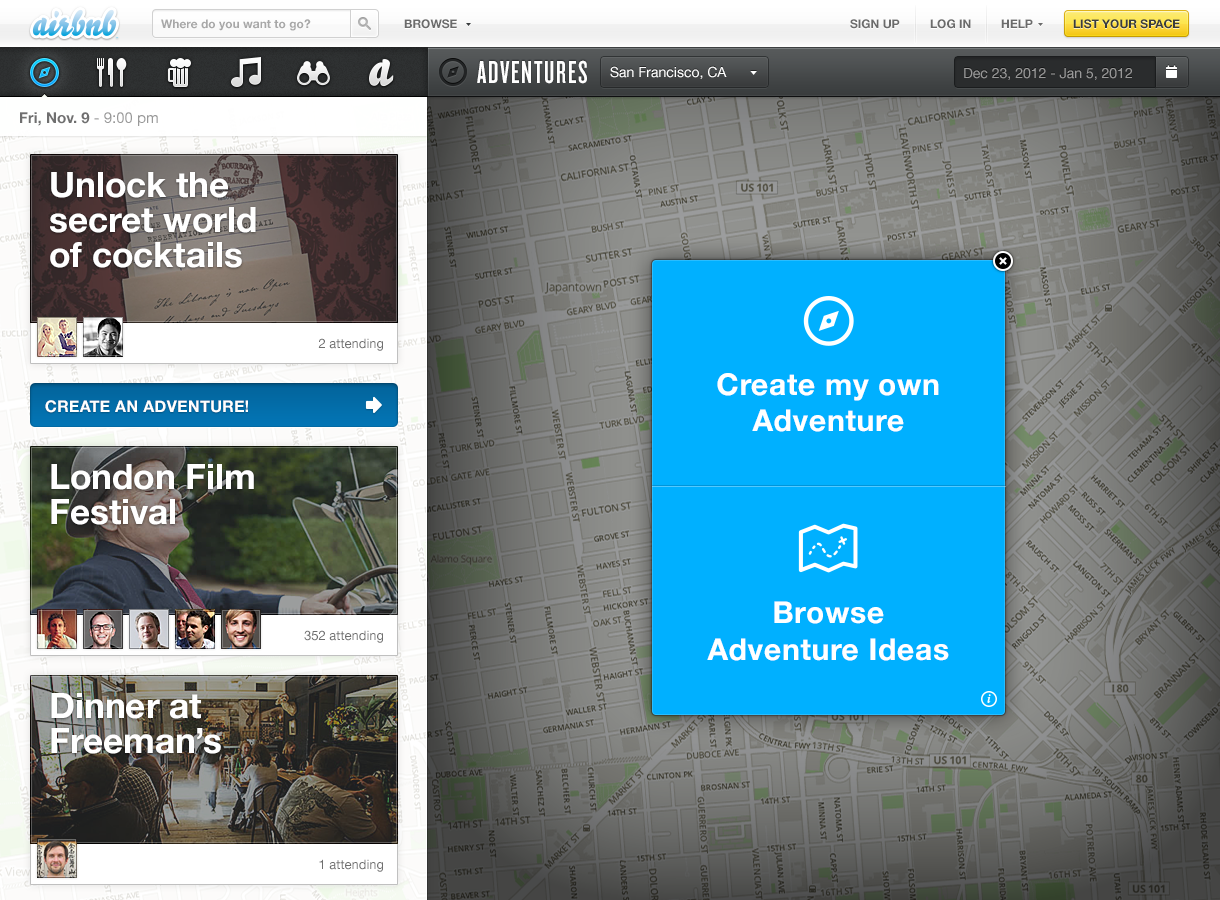Image resolution: width=1220 pixels, height=900 pixels.
Task: Click 'Fri, Nov. 9 - 9:00 pm' date header
Action: coord(89,118)
